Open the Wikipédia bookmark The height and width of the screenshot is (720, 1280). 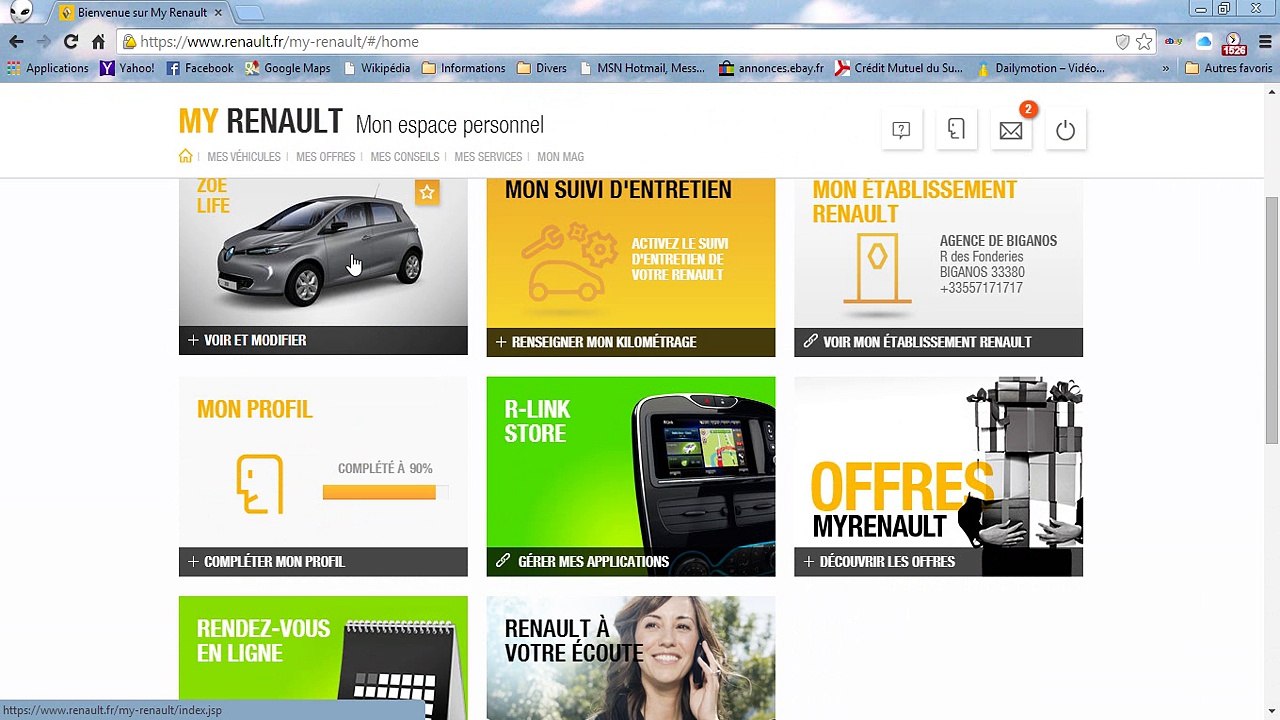pos(376,68)
